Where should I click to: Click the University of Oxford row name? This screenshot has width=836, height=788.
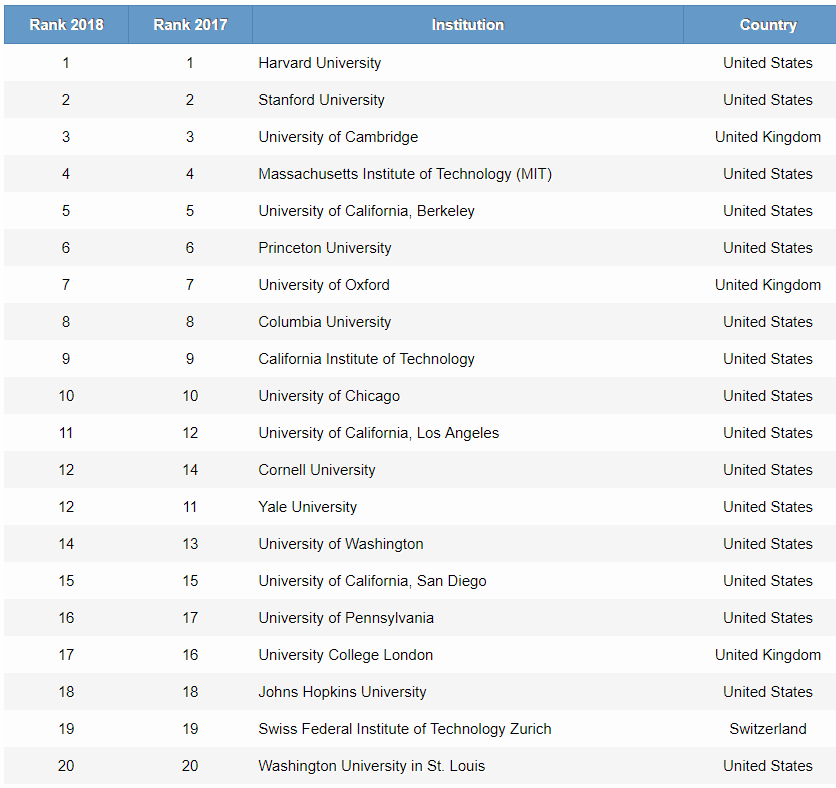[x=323, y=285]
